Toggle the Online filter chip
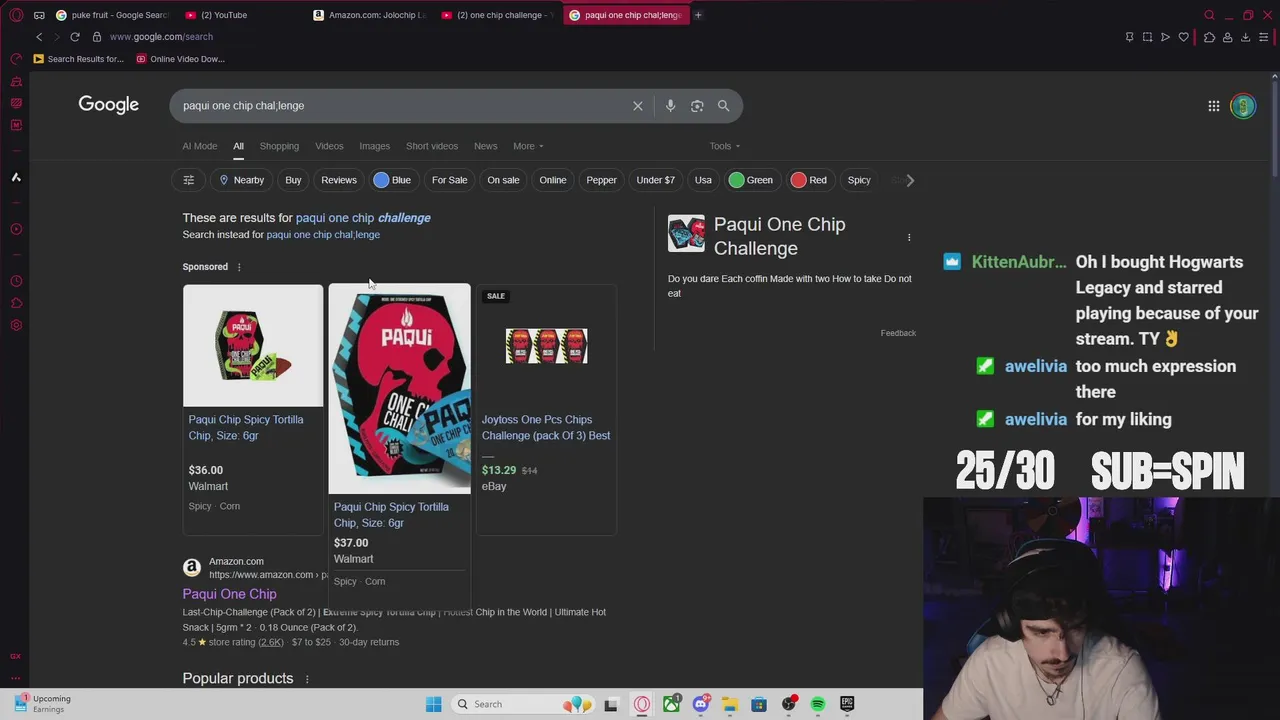 coord(553,180)
